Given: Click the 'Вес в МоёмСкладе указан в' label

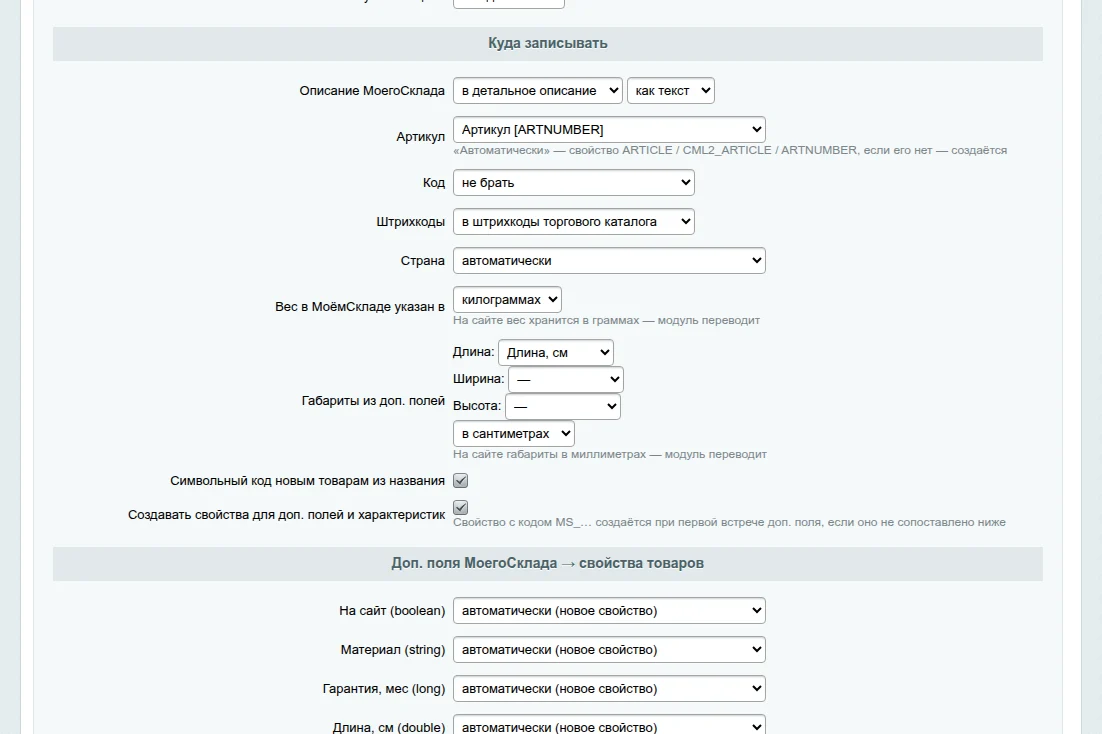Looking at the screenshot, I should (x=360, y=307).
